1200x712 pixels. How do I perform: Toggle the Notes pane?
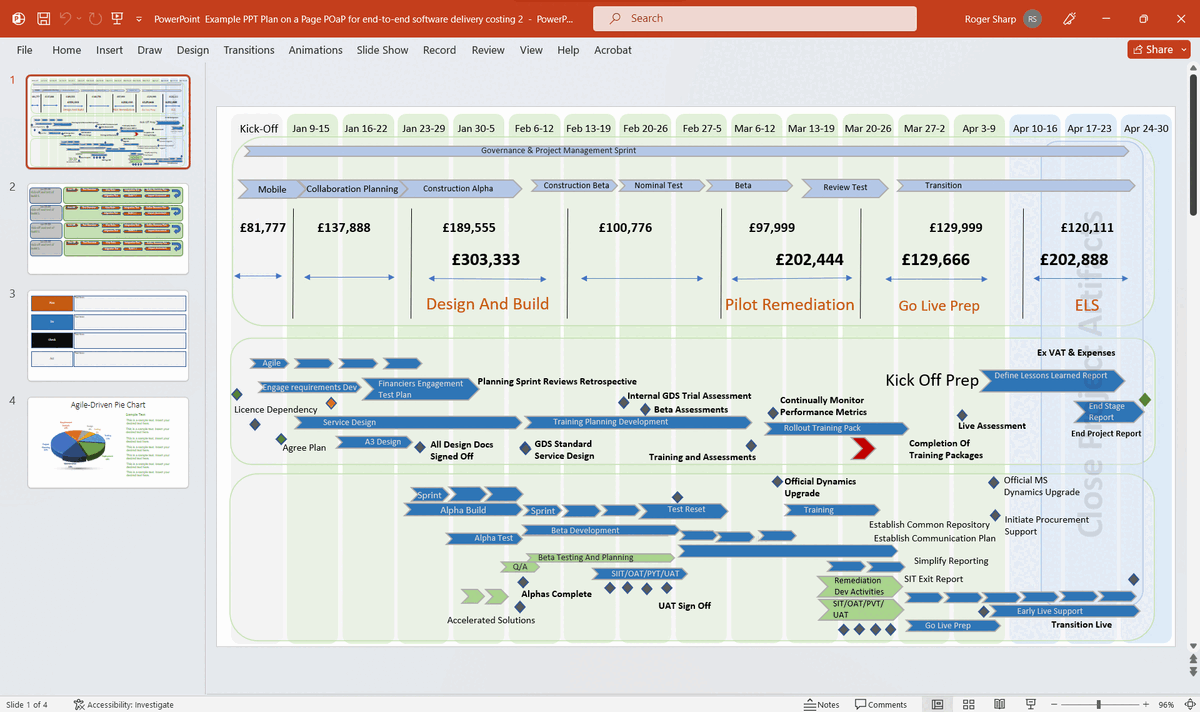[x=821, y=703]
